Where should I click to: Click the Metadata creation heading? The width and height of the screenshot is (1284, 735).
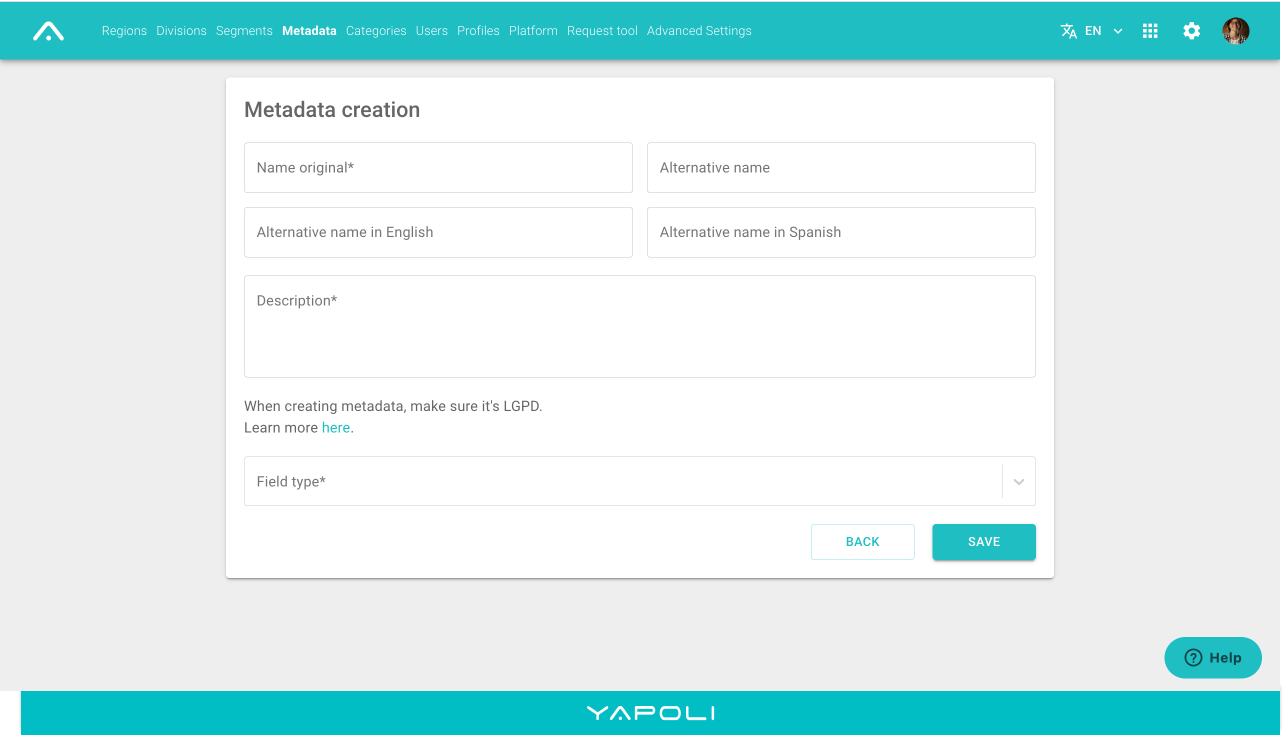click(x=332, y=110)
